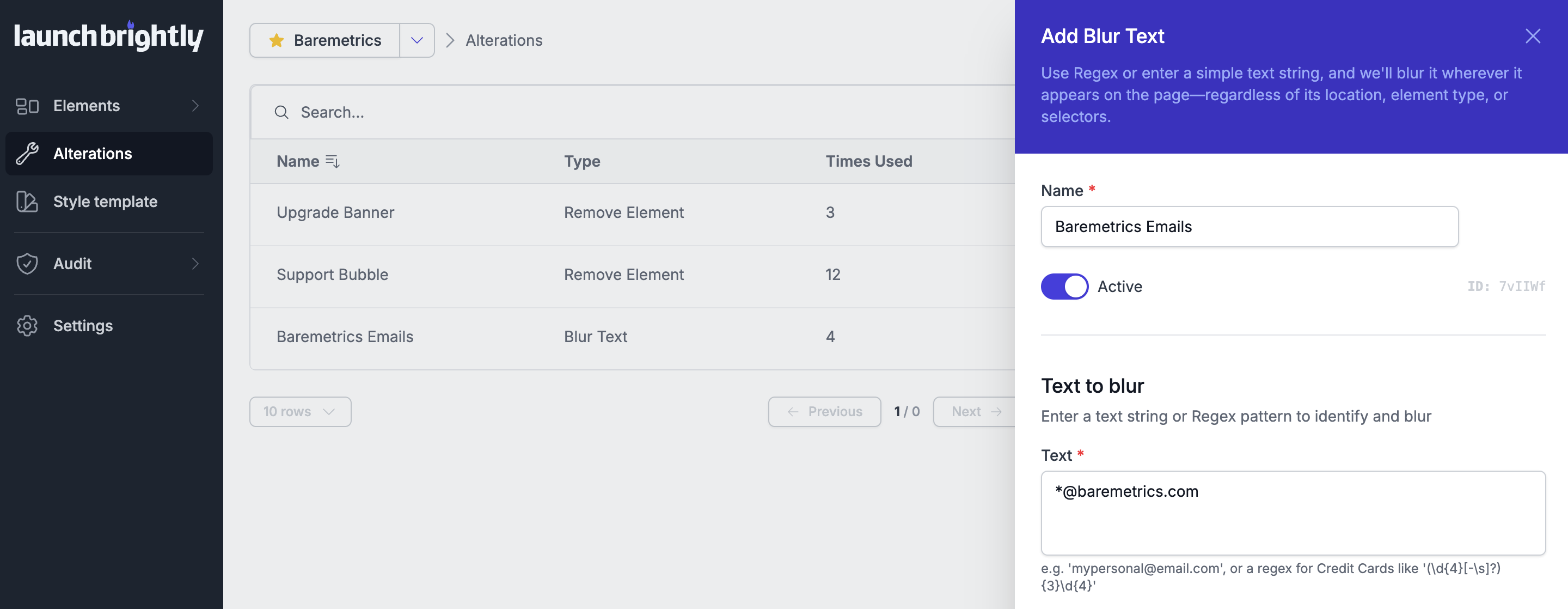Open Elements in the sidebar

click(109, 106)
